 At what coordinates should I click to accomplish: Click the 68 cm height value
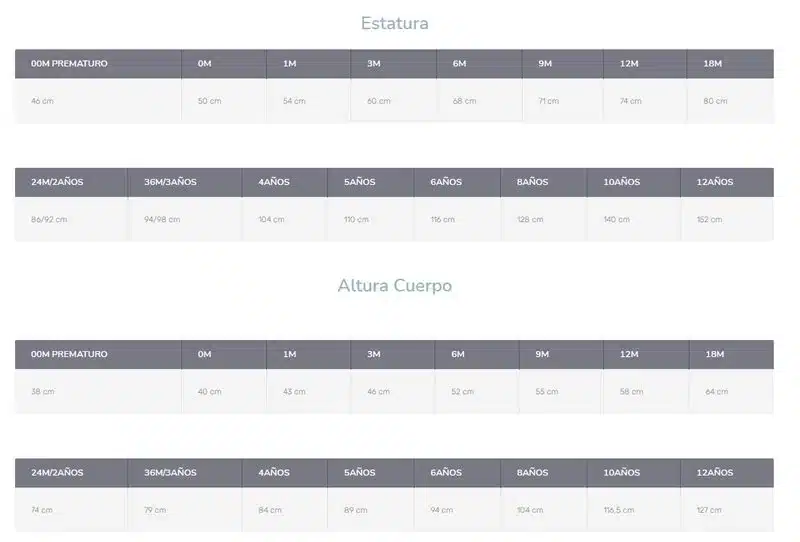point(464,101)
